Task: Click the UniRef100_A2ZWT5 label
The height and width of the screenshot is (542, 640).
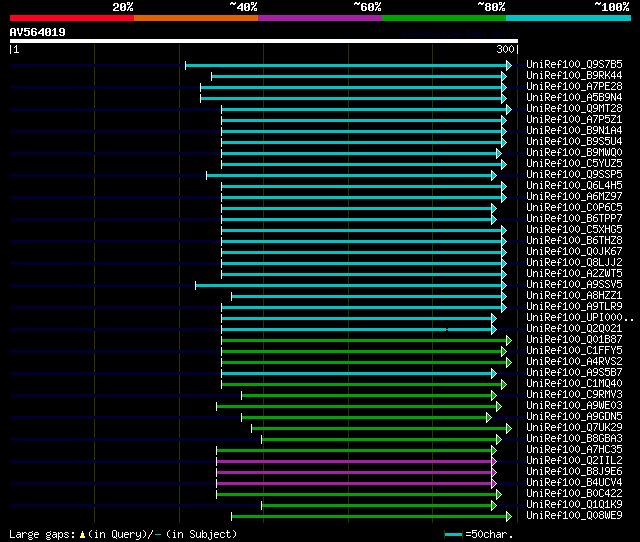Action: click(x=574, y=273)
